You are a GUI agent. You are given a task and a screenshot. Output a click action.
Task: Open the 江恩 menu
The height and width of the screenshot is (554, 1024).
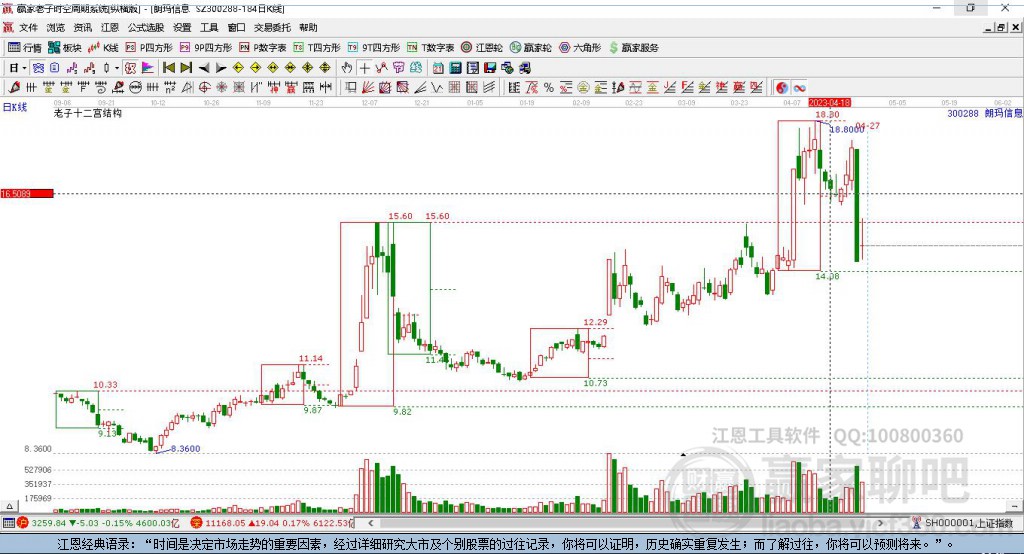click(x=110, y=27)
